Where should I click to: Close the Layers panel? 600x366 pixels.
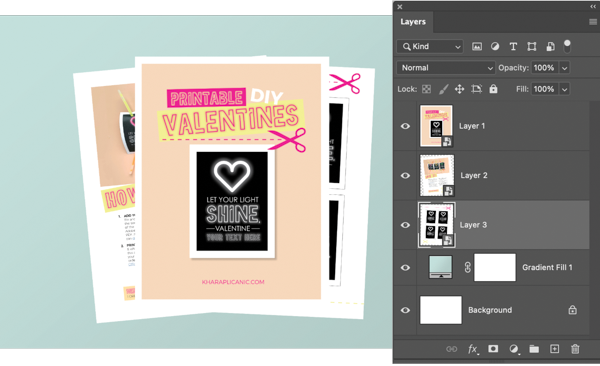tap(399, 7)
